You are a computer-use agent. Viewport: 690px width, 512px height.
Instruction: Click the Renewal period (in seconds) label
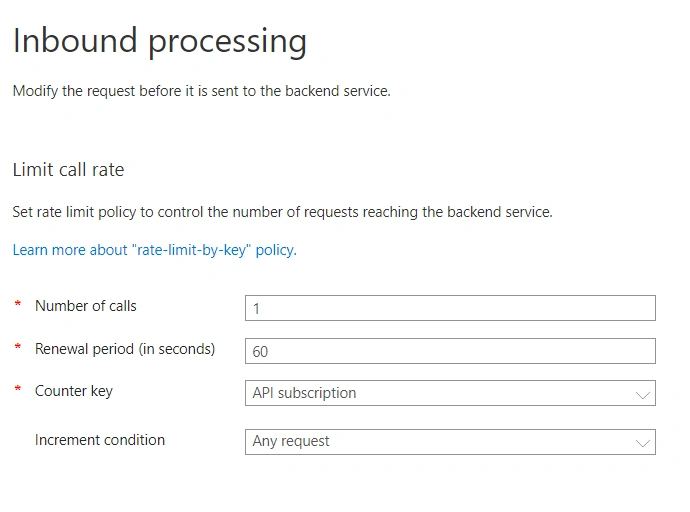pyautogui.click(x=125, y=349)
